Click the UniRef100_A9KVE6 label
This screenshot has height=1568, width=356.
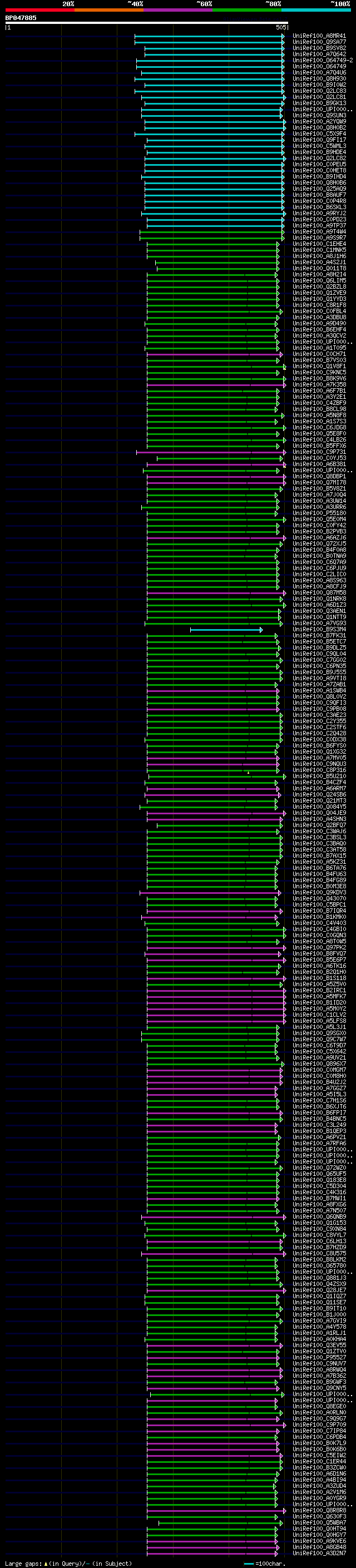click(319, 1541)
